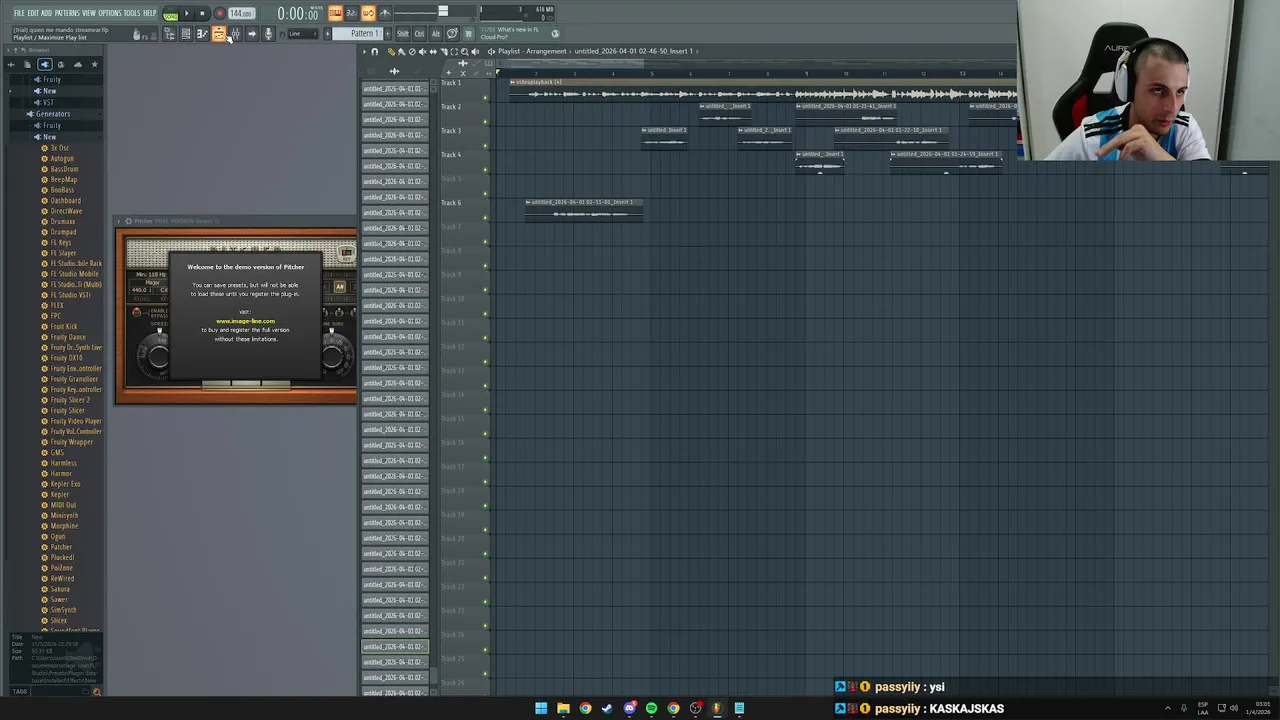Select BassDrum generator in Browser
1280x720 pixels.
coord(64,169)
